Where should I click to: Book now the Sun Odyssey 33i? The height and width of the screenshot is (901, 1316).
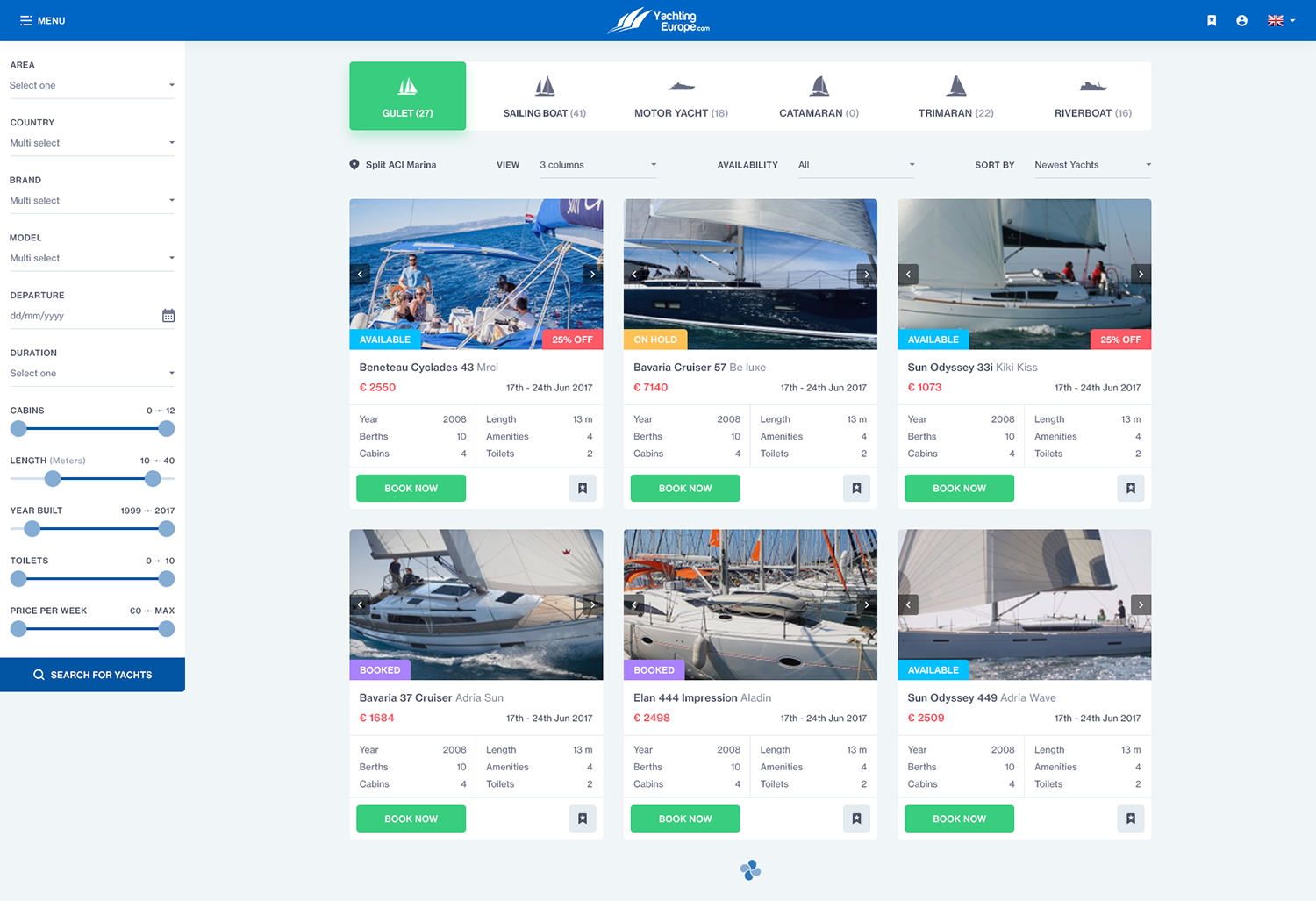[x=959, y=488]
